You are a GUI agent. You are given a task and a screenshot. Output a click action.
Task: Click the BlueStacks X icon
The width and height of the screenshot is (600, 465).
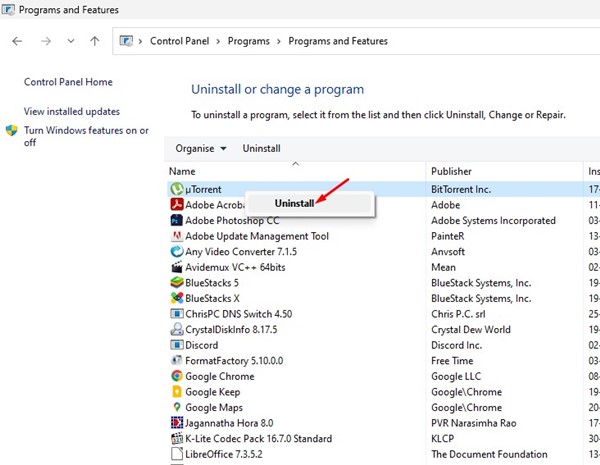coord(177,298)
